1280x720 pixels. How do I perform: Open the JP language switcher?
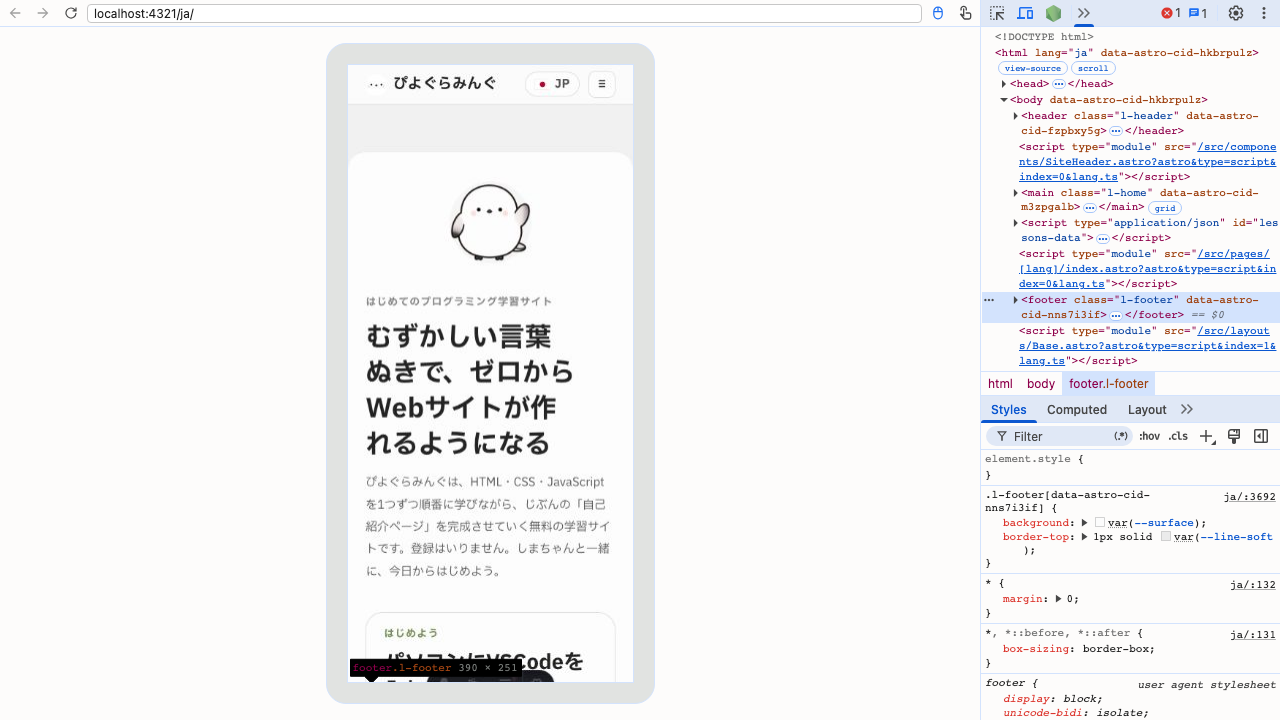click(552, 84)
